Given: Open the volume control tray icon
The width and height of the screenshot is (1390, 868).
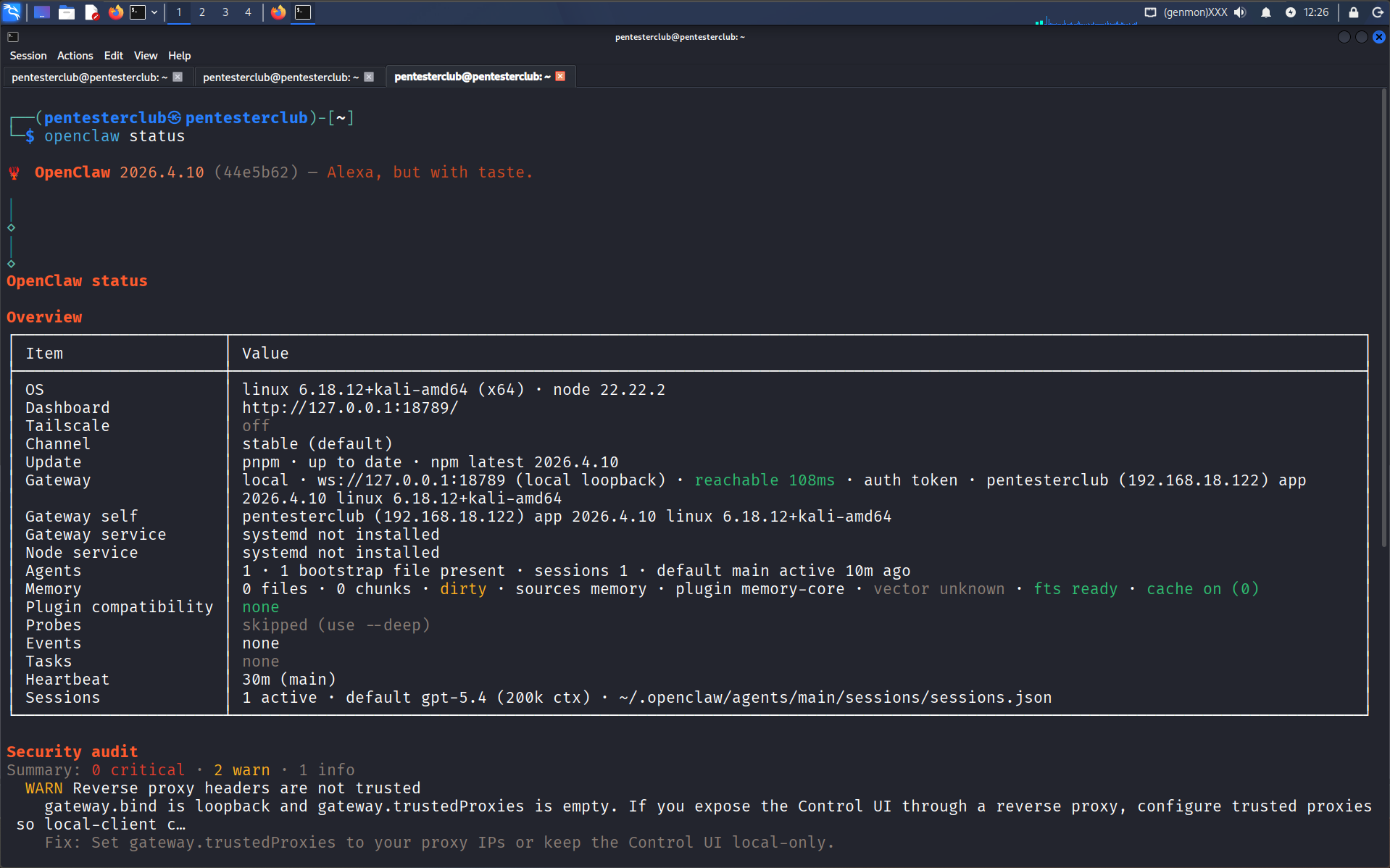Looking at the screenshot, I should (1240, 12).
